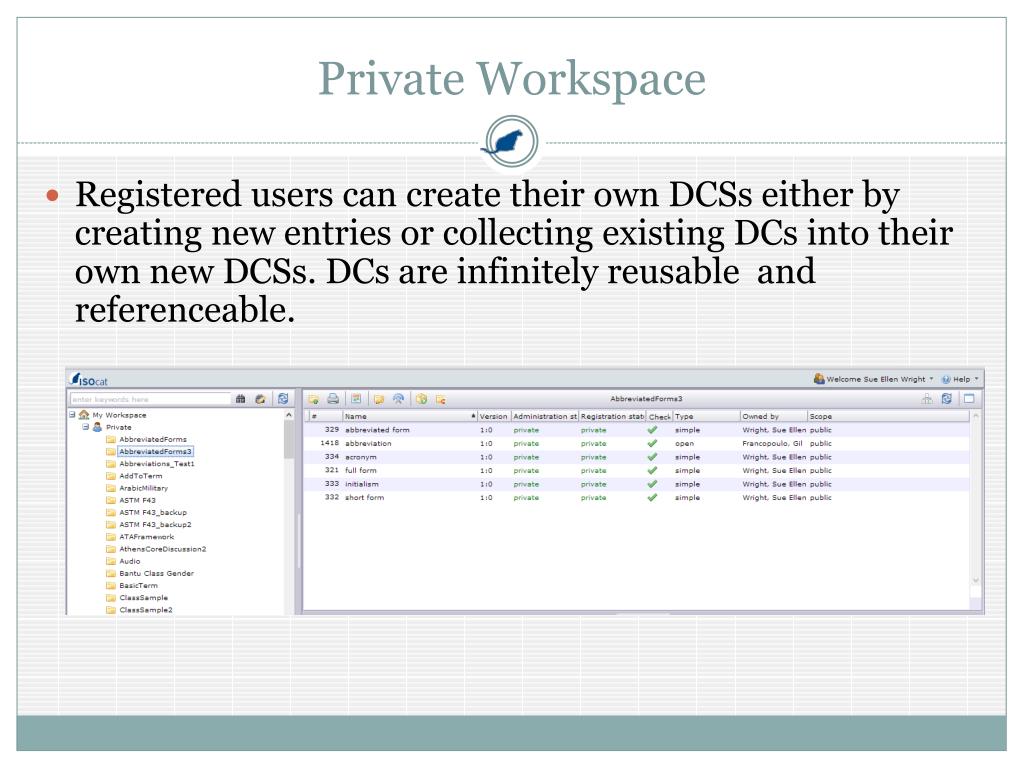Sort by the Version column header
Screen dimensions: 1024x768
494,416
